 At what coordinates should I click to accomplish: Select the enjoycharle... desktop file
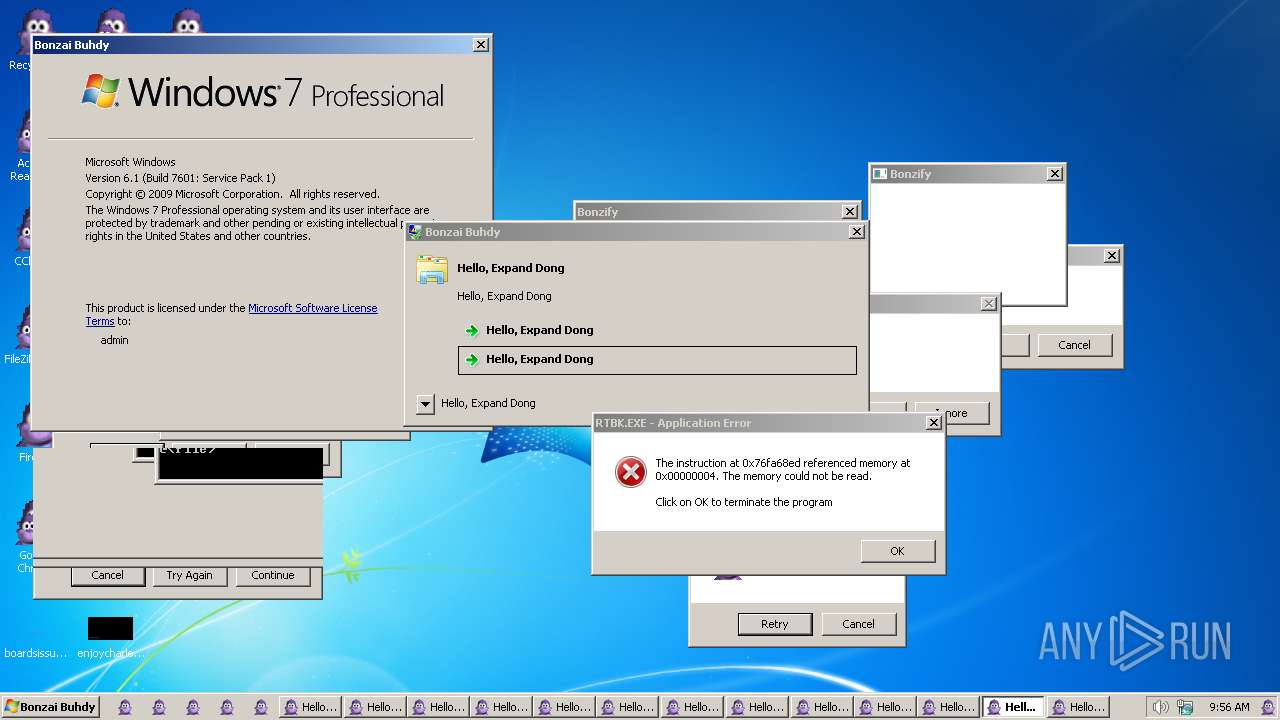(110, 638)
